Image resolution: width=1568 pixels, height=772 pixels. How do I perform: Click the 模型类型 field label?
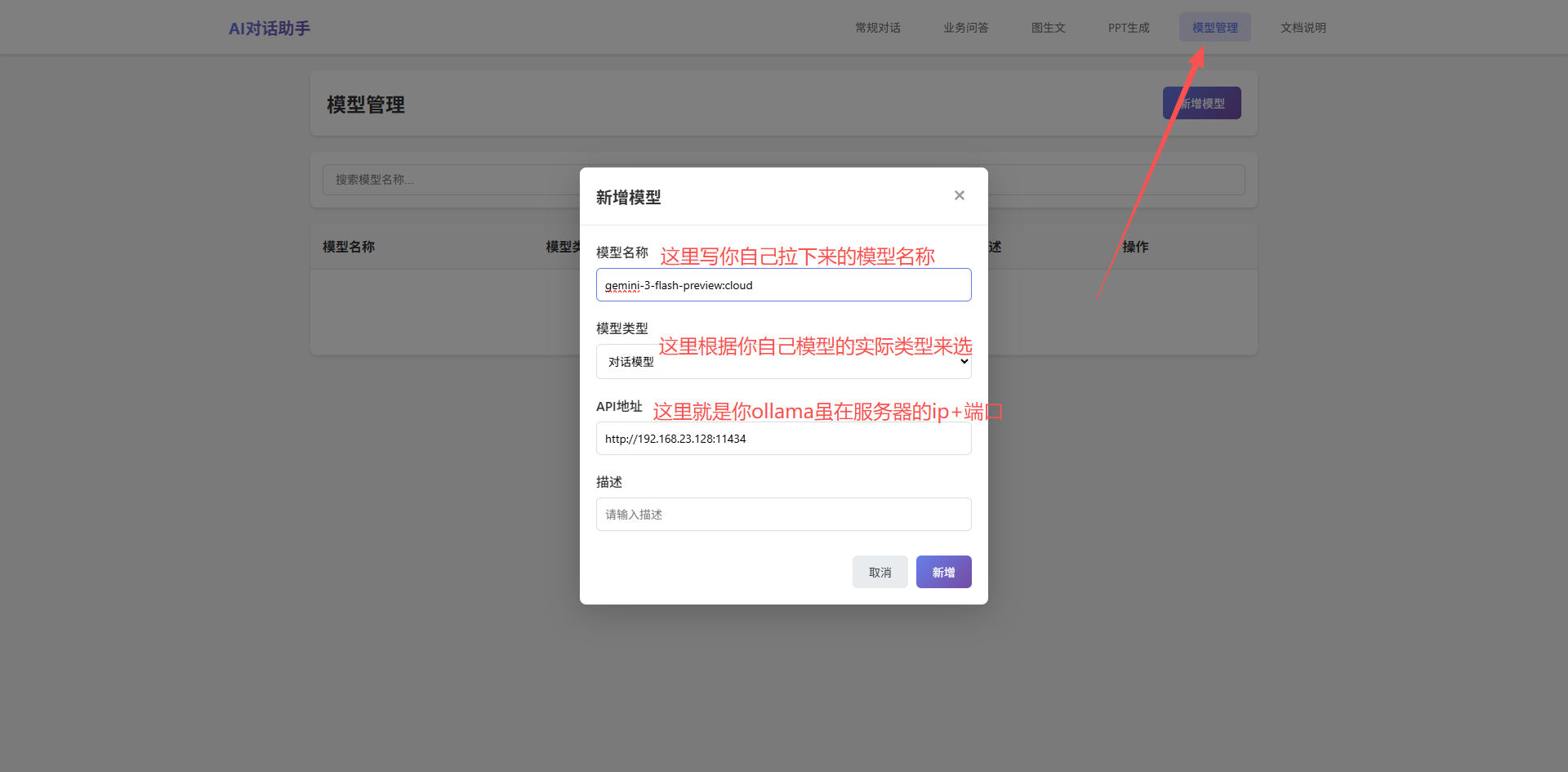click(622, 328)
